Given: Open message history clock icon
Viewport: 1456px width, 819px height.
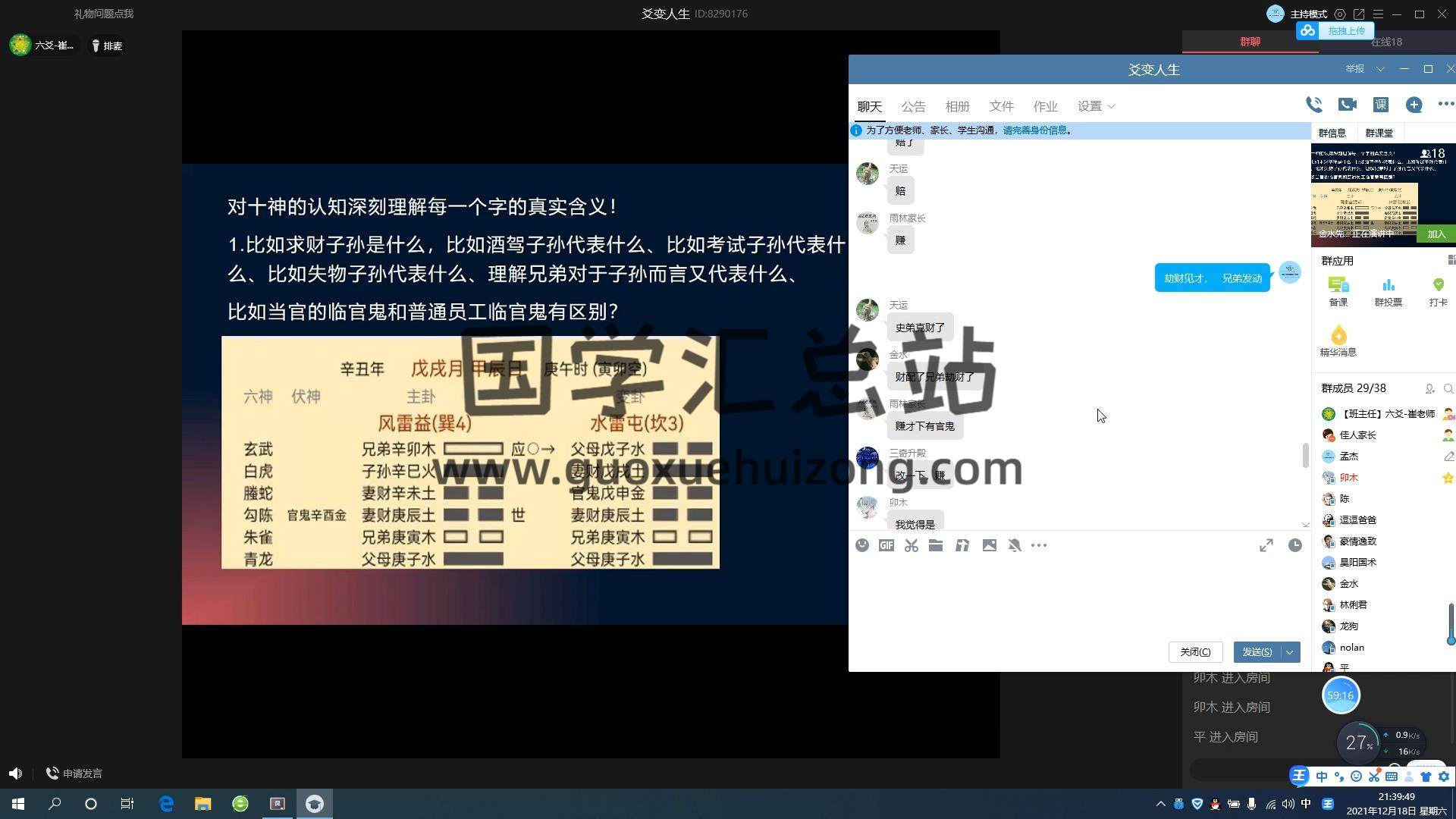Looking at the screenshot, I should (x=1295, y=545).
